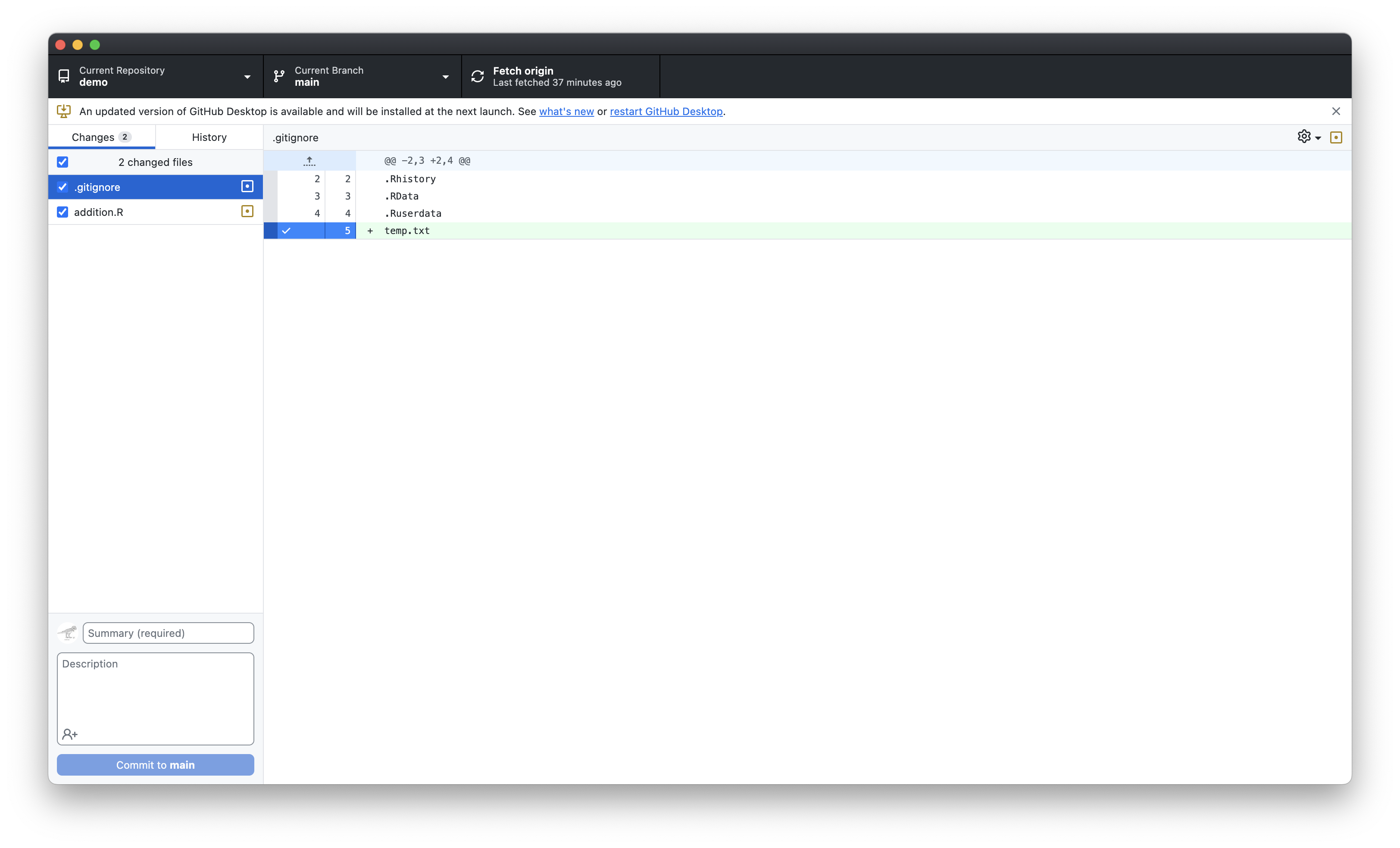Image resolution: width=1400 pixels, height=848 pixels.
Task: Click restart GitHub Desktop link
Action: click(666, 111)
